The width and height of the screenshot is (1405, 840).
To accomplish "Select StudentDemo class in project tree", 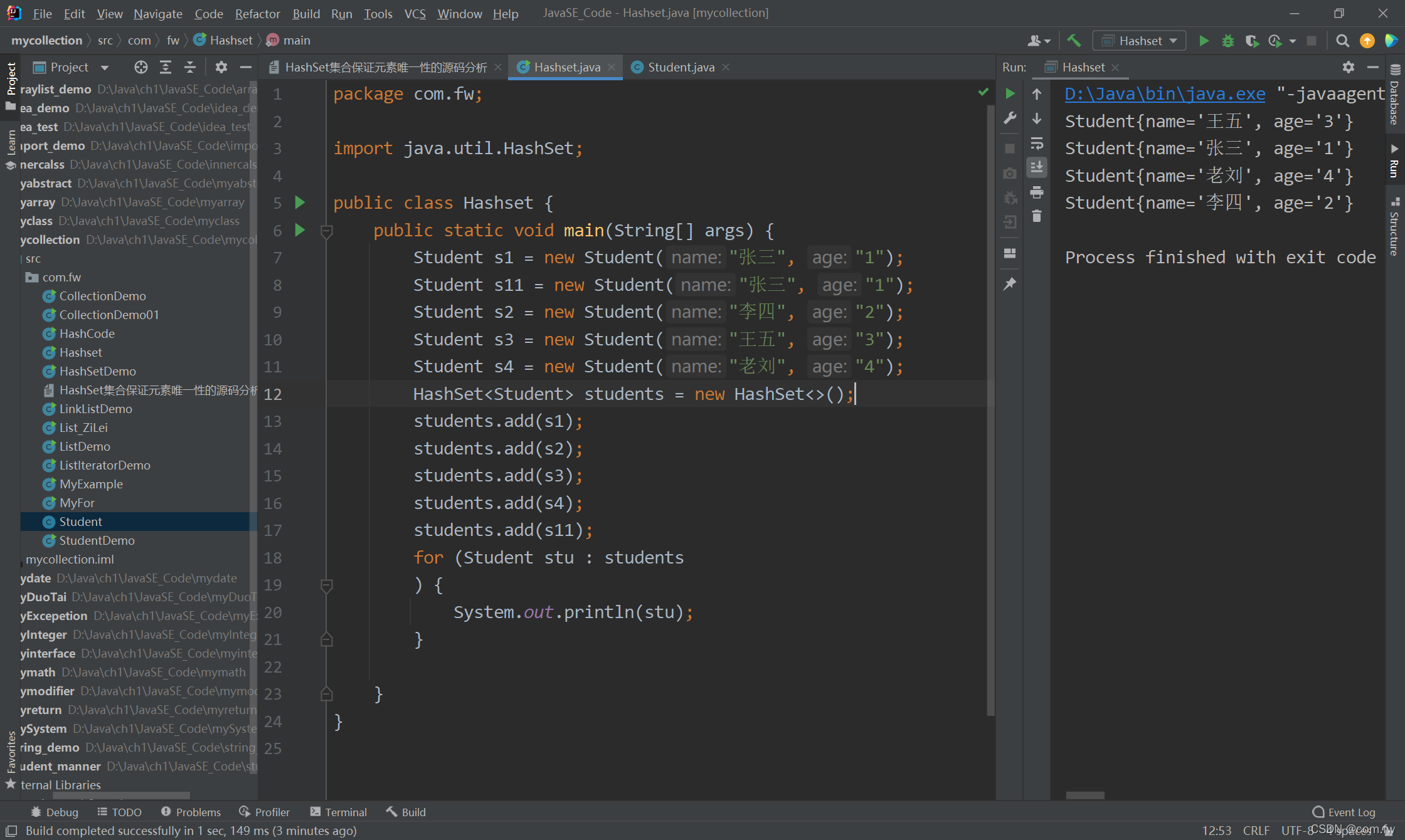I will click(97, 540).
